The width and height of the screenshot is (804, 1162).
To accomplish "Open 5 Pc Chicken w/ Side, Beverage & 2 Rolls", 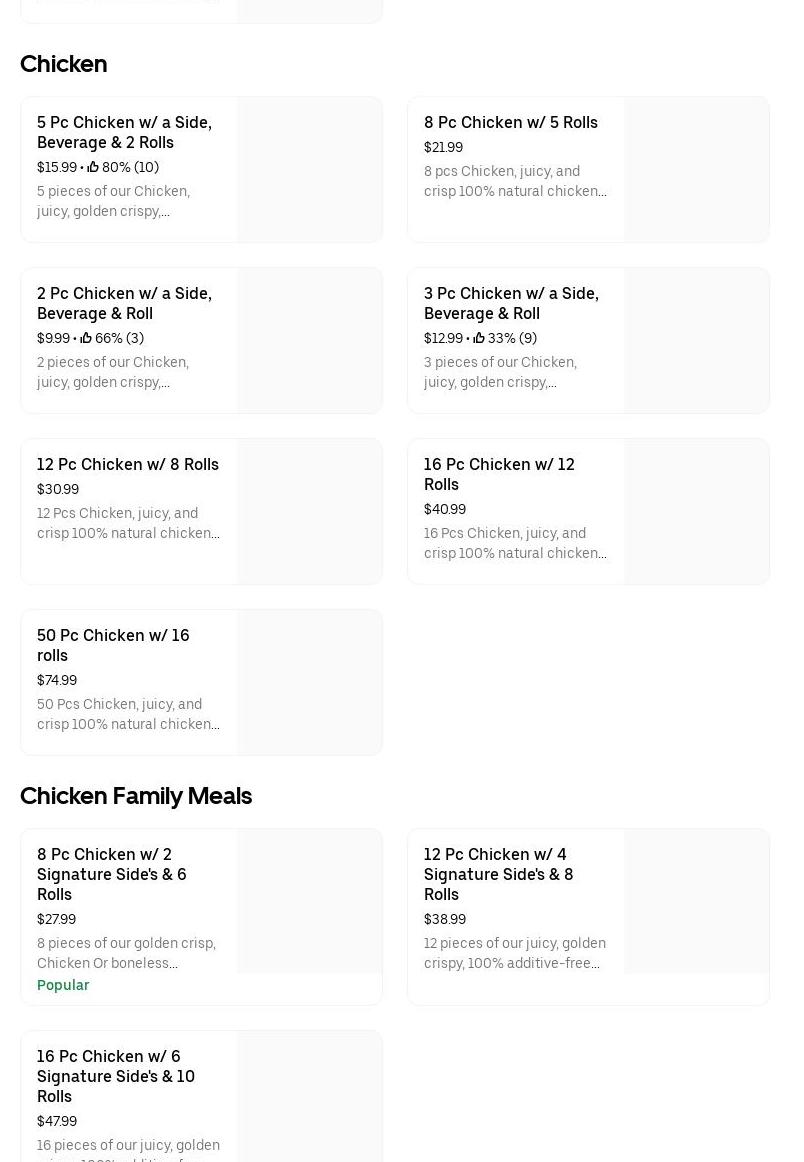I will click(x=124, y=132).
